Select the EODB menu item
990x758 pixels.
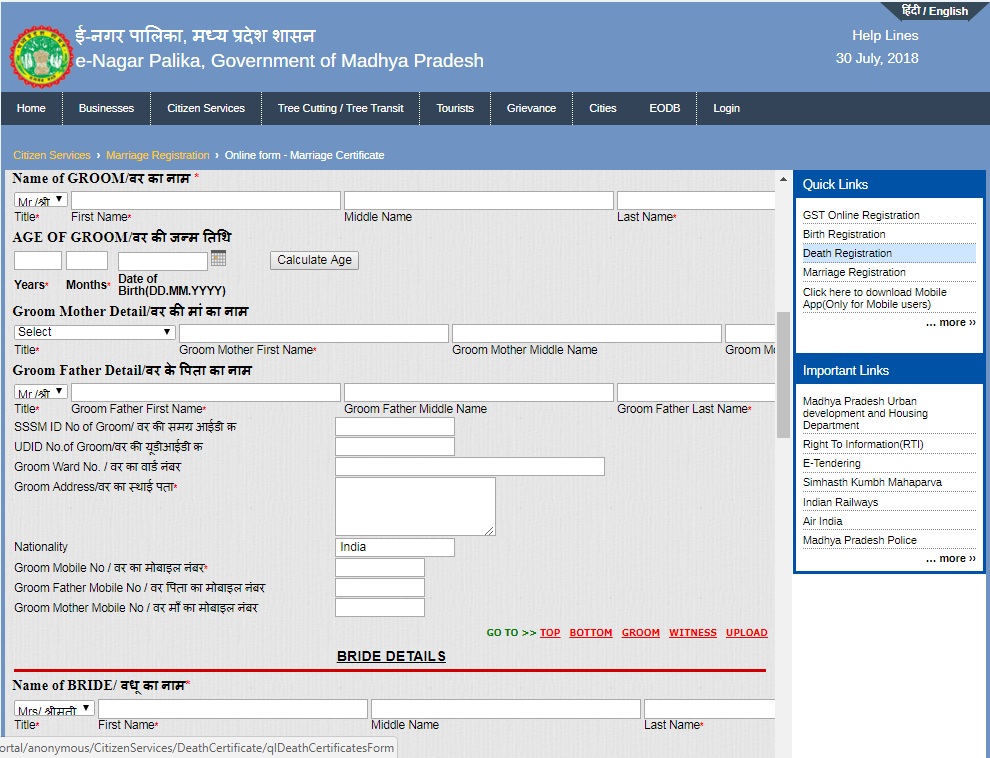664,108
